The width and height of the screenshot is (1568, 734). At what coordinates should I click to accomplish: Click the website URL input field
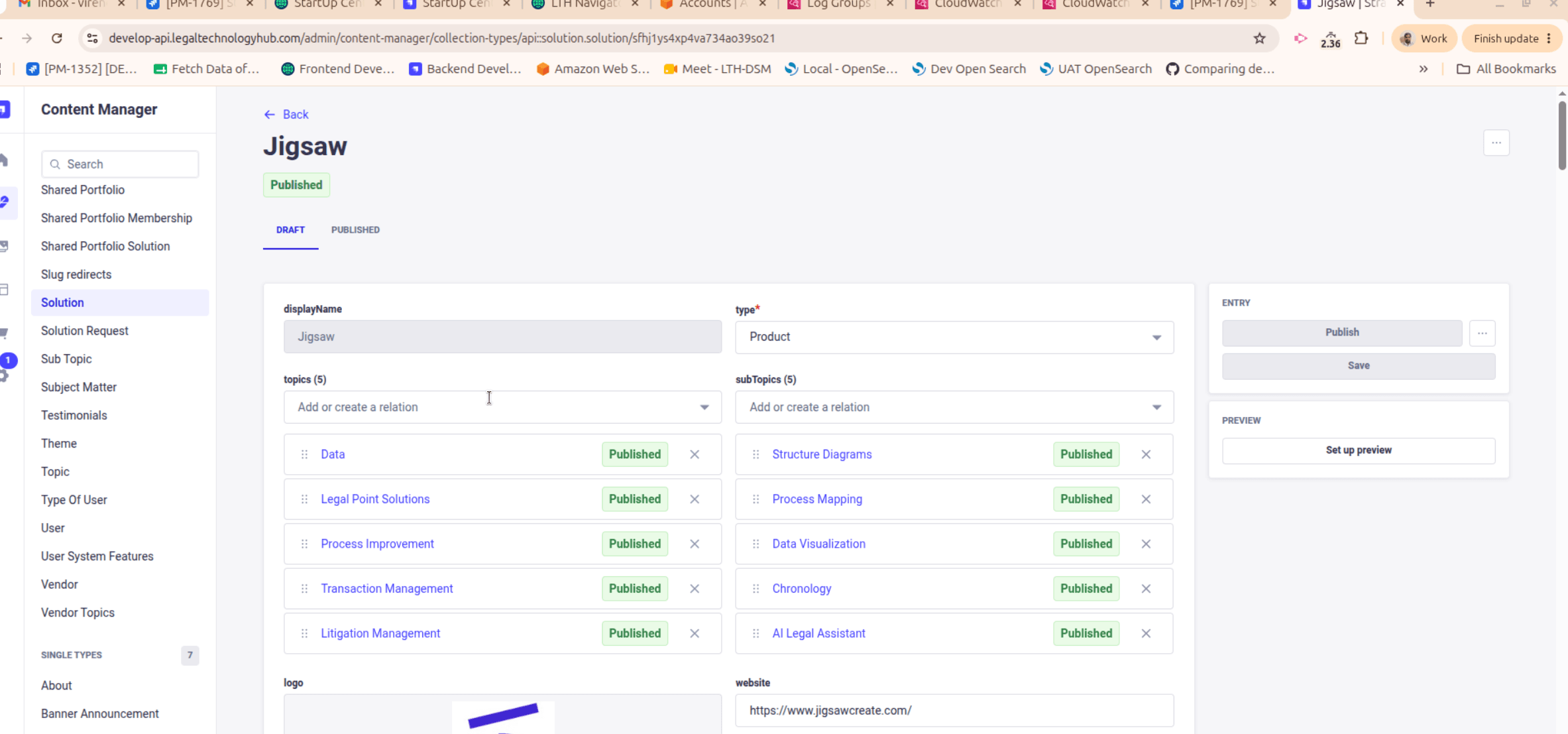coord(954,711)
